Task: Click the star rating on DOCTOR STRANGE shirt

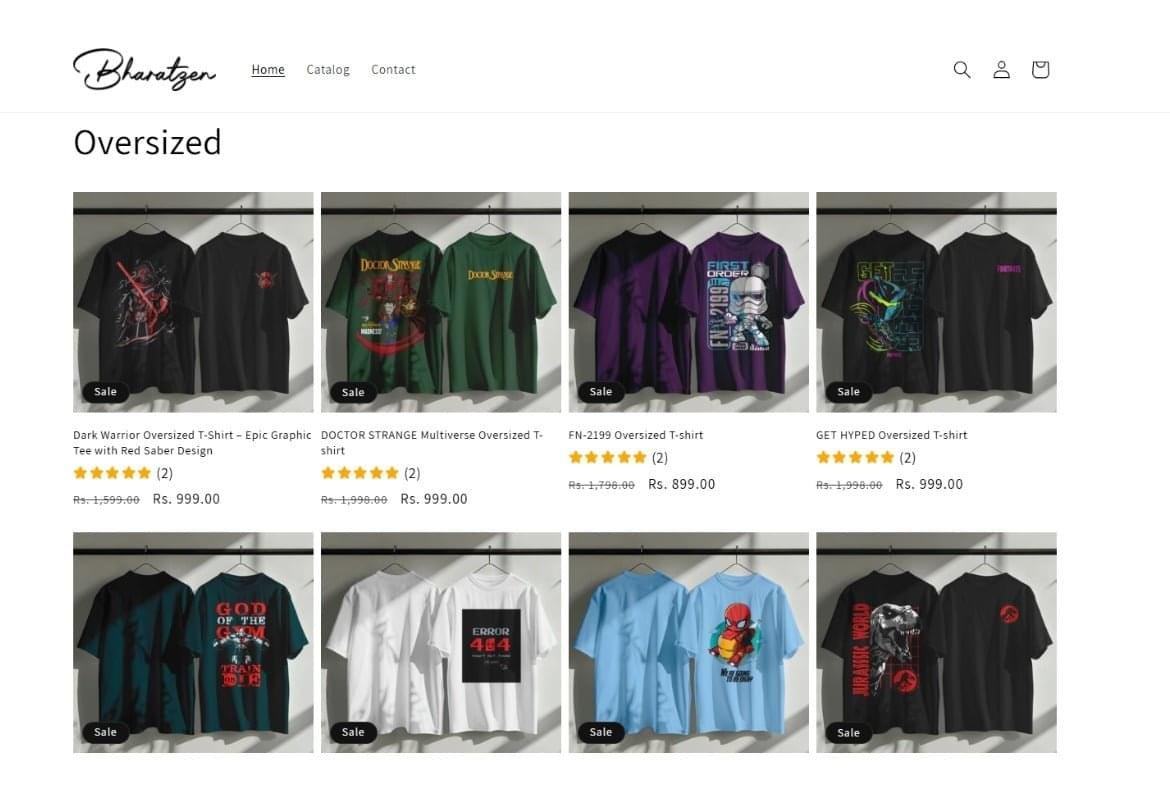Action: [359, 473]
